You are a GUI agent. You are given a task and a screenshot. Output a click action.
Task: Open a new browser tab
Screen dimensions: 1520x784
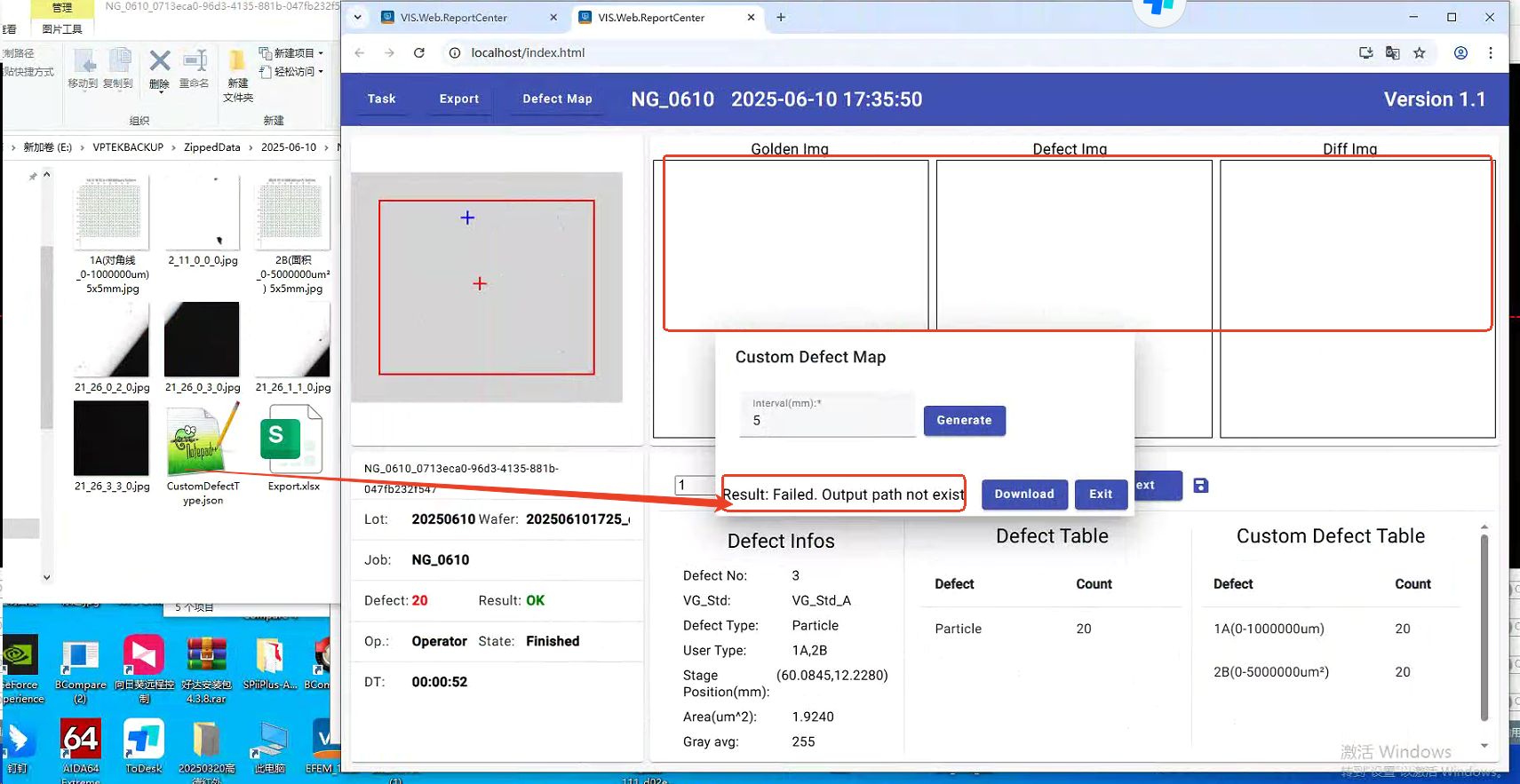click(781, 17)
